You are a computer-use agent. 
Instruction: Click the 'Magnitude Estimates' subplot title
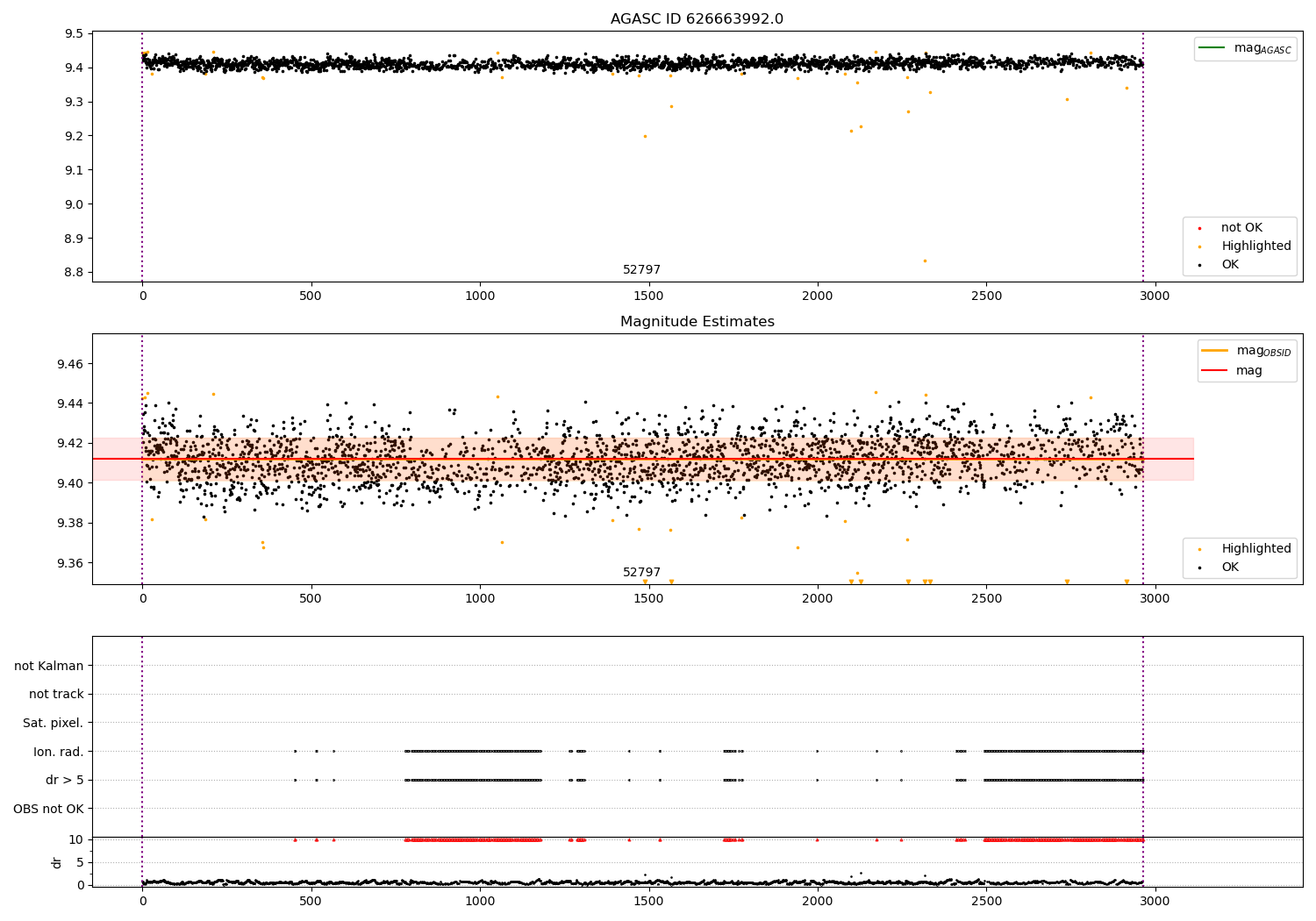click(x=697, y=322)
